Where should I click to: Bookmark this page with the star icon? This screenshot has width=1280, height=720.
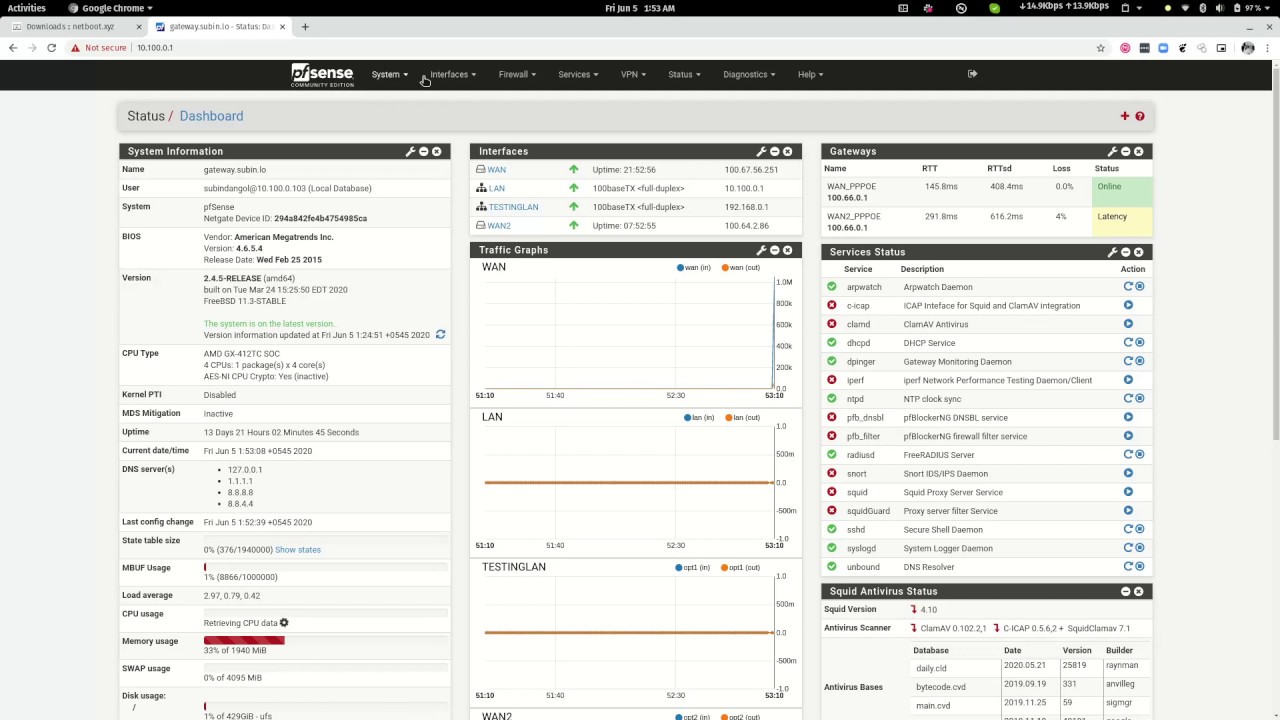pos(1101,48)
